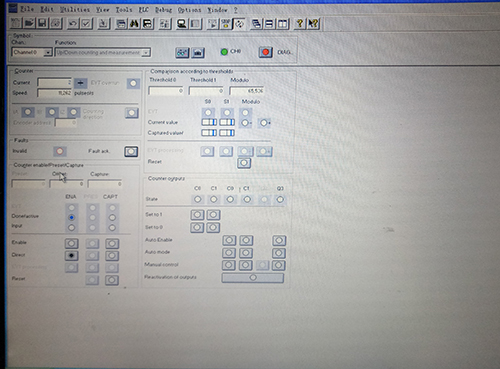This screenshot has width=500, height=369.
Task: Open the Channel 0 dropdown
Action: (x=48, y=52)
